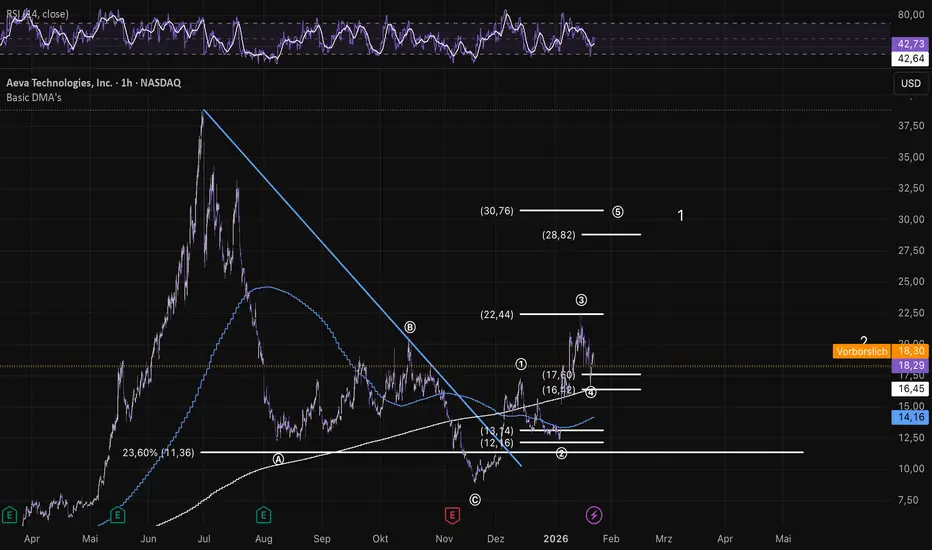Image resolution: width=932 pixels, height=550 pixels.
Task: Click the RSI indicator legend label
Action: pos(37,14)
